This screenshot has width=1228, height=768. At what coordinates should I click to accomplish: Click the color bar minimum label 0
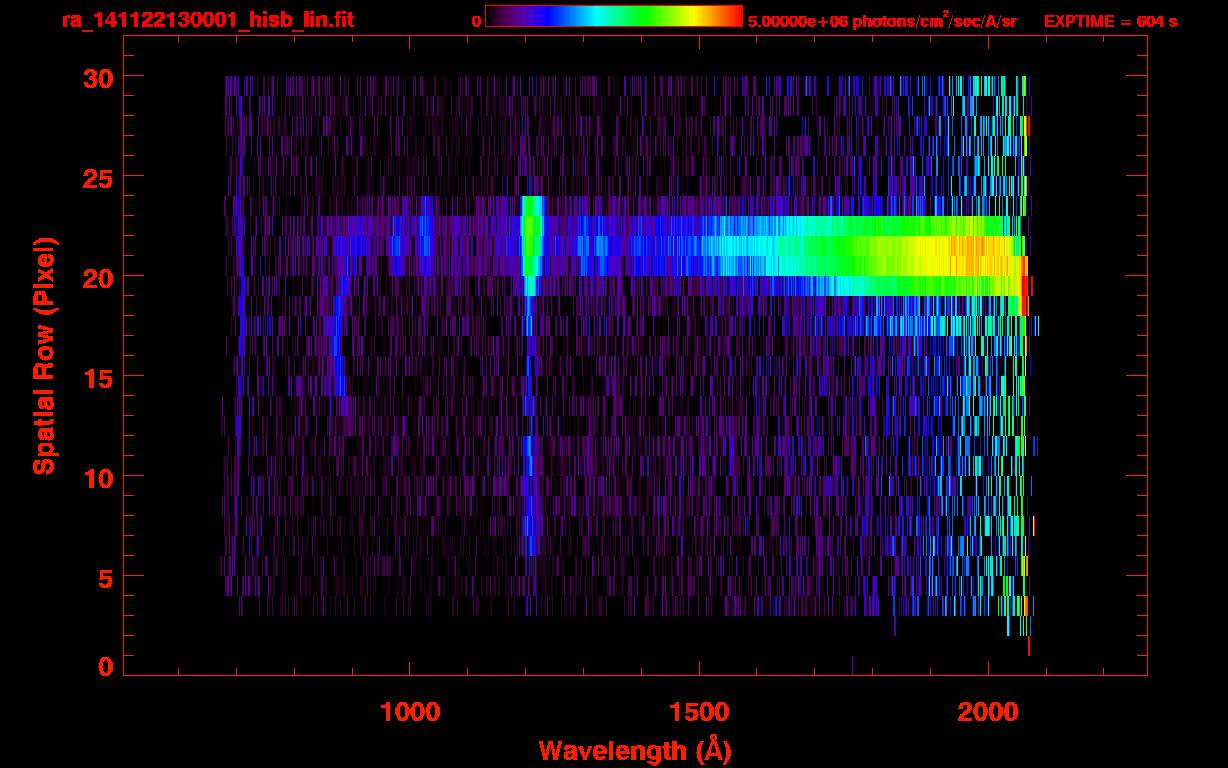[476, 21]
